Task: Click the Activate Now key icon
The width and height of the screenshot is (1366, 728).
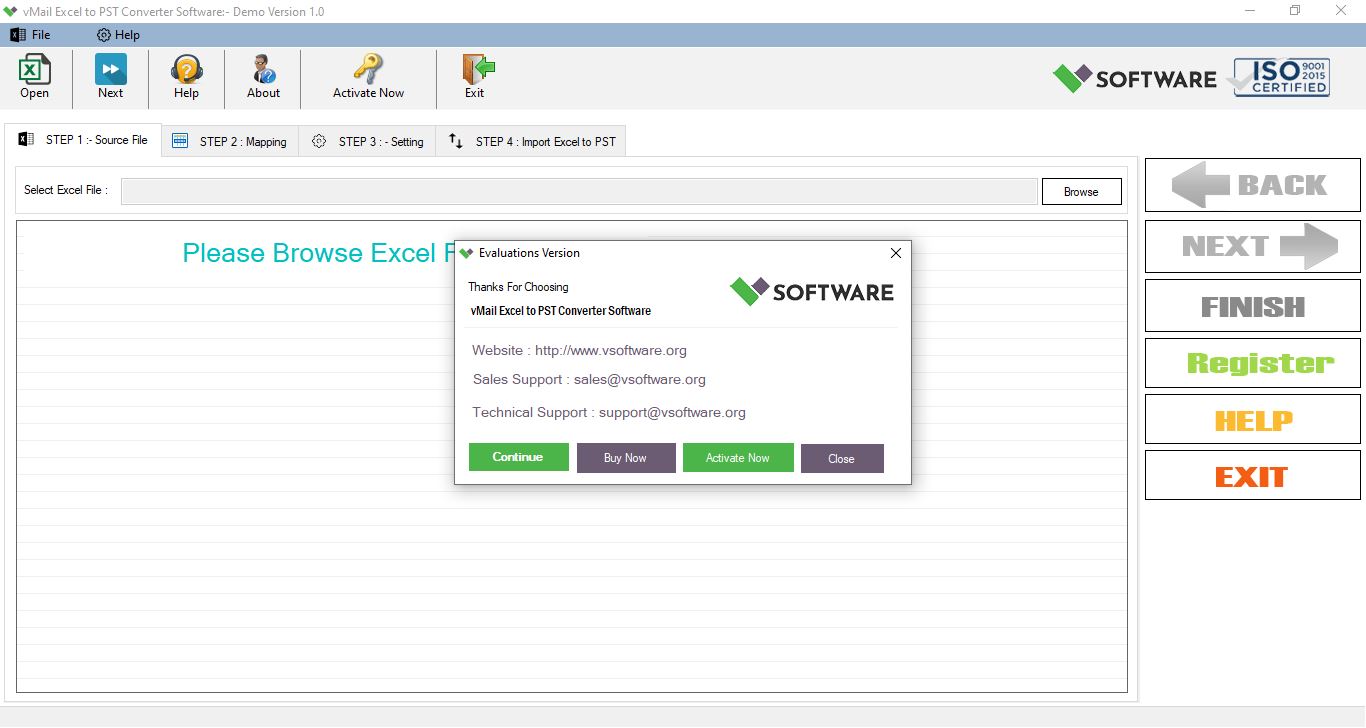Action: [x=368, y=69]
